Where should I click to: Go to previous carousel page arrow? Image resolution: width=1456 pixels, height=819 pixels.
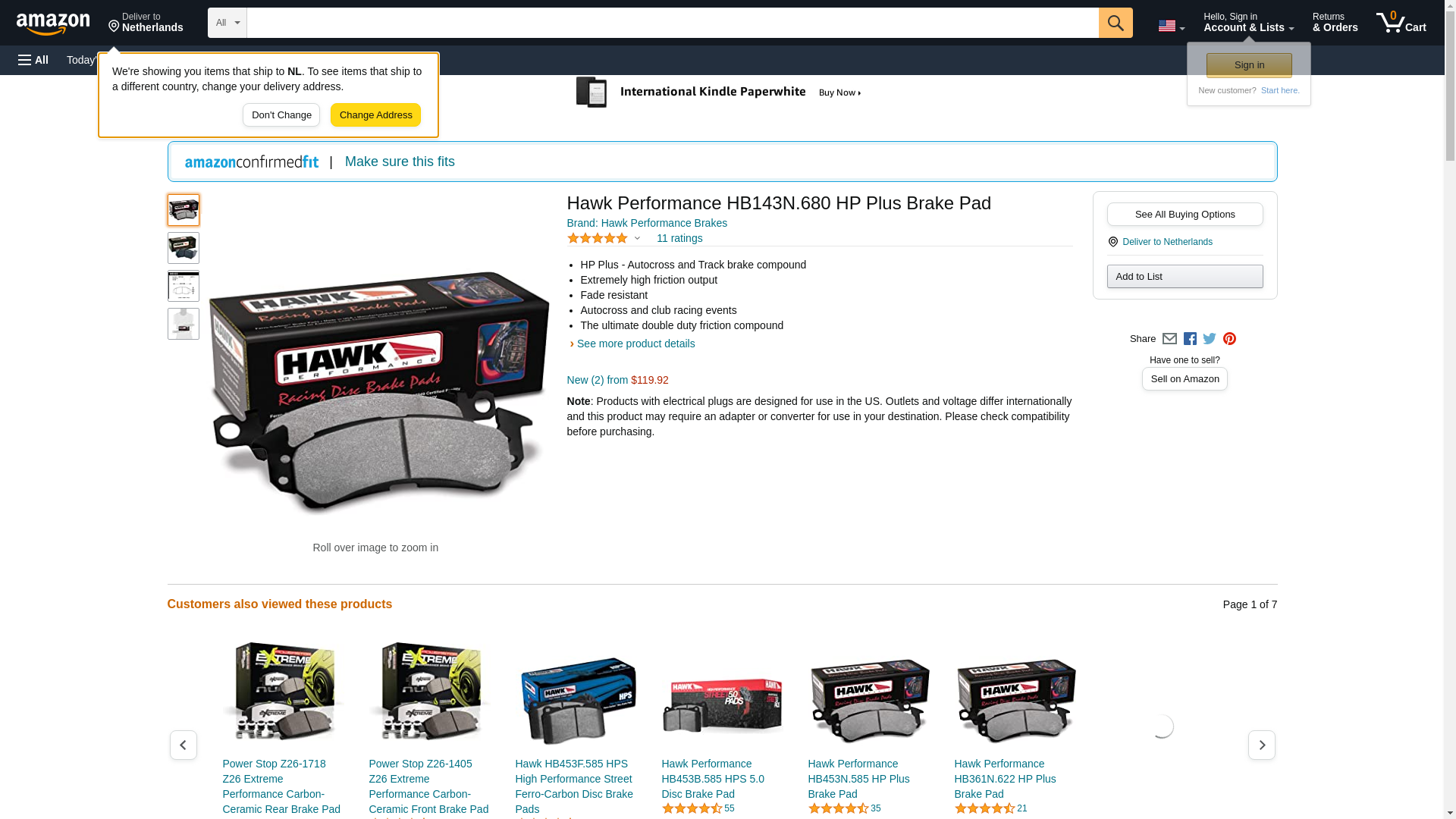click(183, 745)
